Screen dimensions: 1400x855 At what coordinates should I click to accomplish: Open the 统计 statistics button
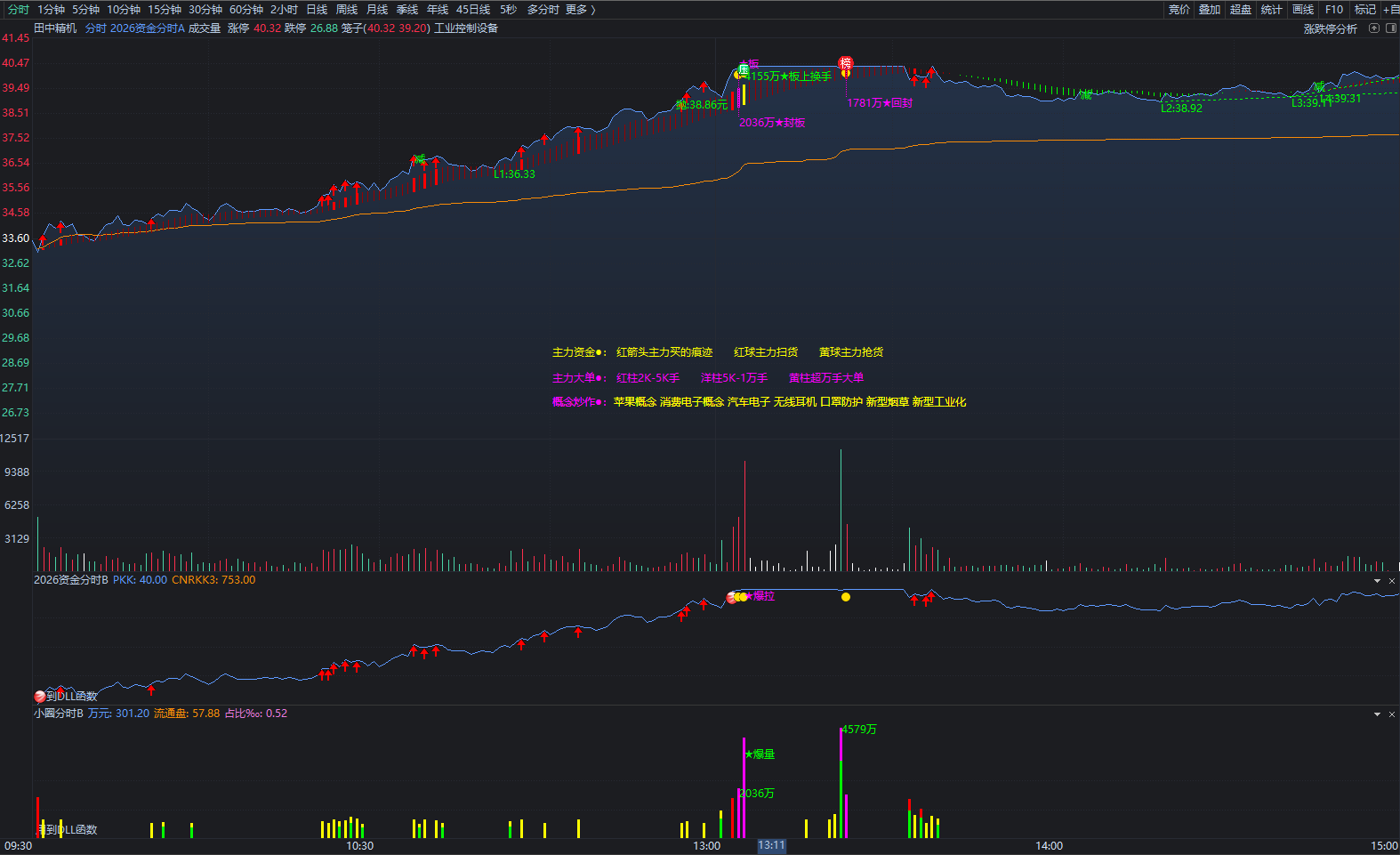tap(1272, 10)
